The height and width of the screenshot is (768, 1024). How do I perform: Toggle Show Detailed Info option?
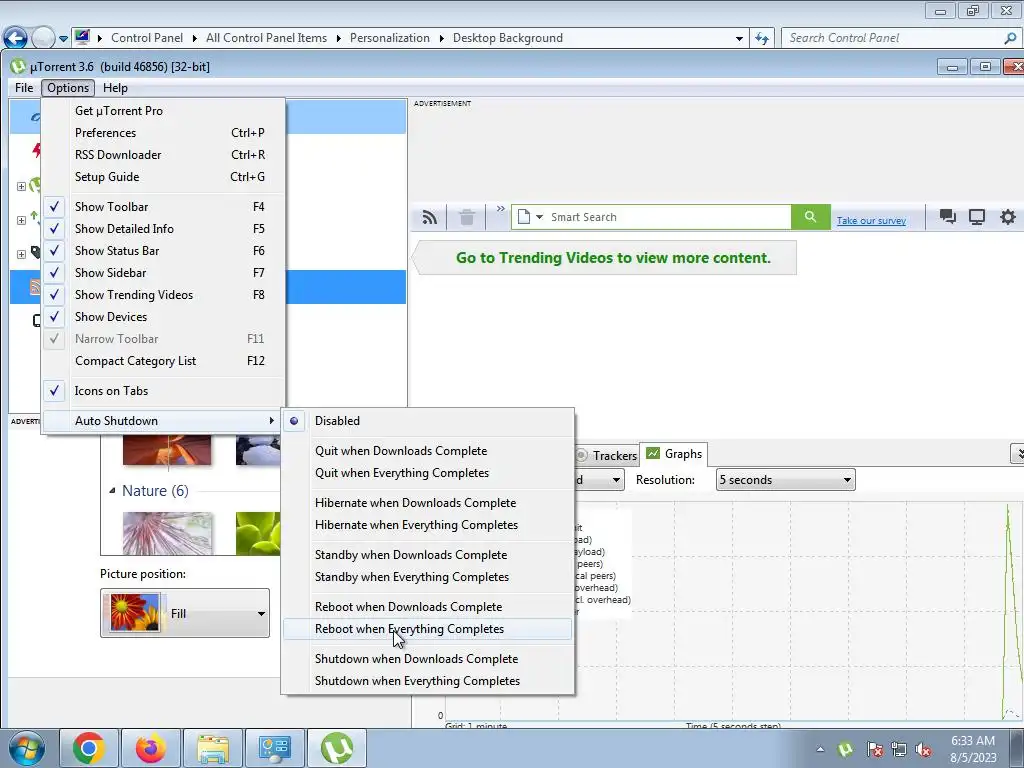tap(164, 229)
